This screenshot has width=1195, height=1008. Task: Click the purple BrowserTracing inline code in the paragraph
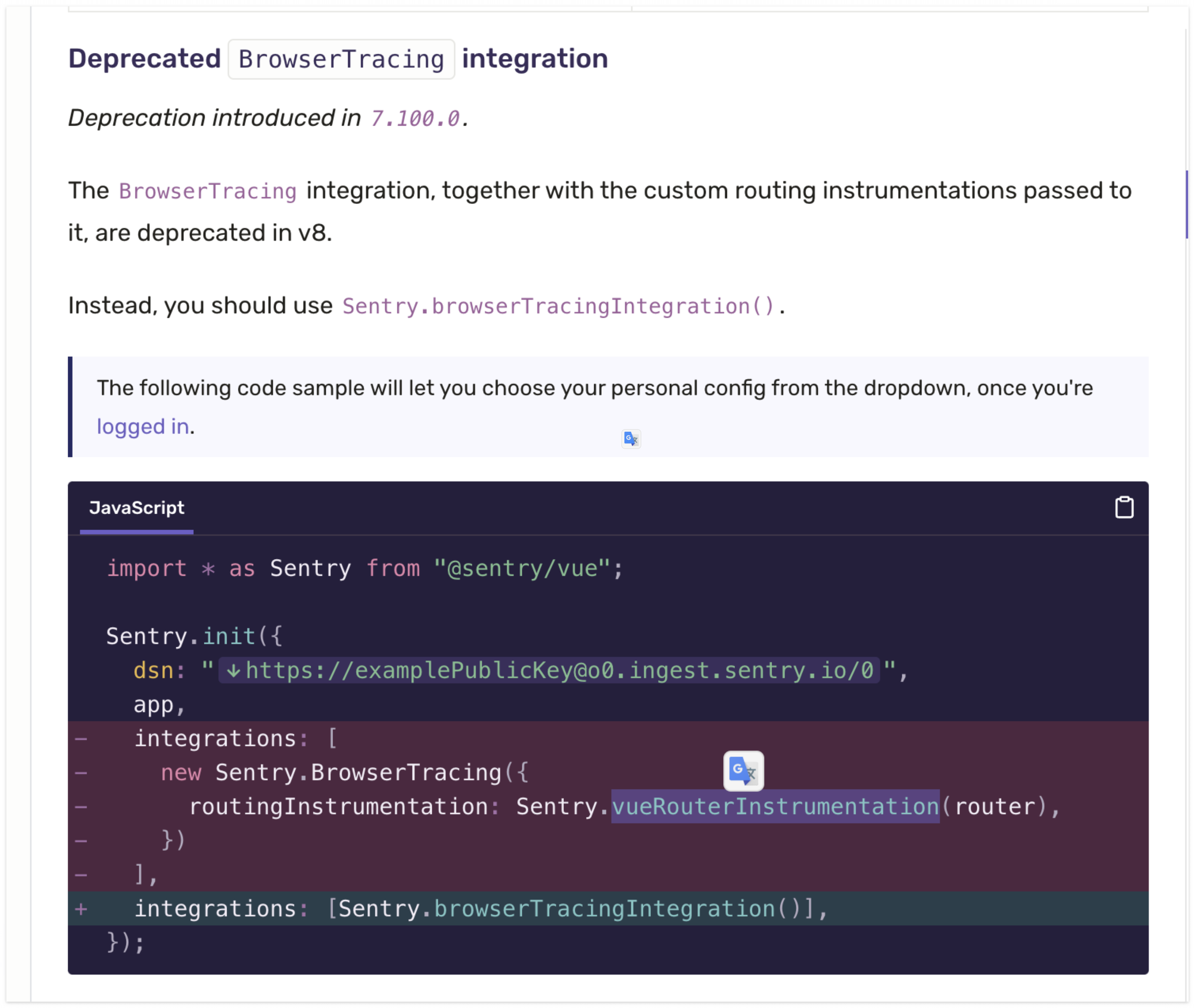tap(207, 191)
